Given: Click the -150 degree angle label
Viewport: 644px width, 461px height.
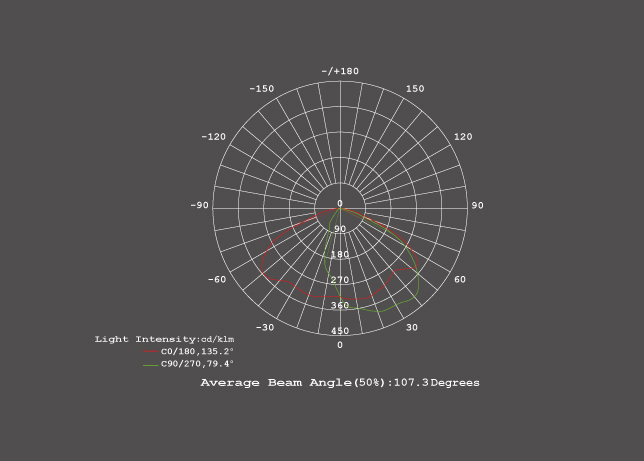Looking at the screenshot, I should 261,89.
